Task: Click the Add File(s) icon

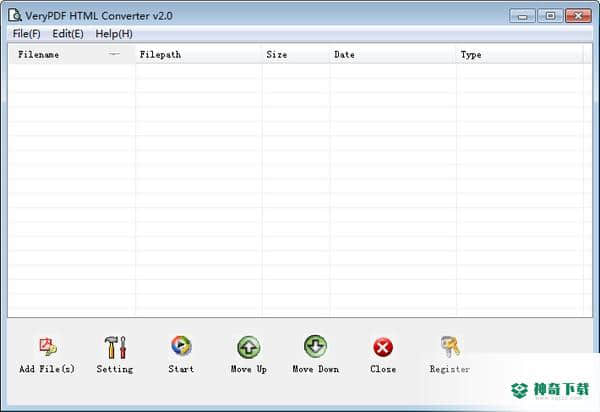Action: click(48, 347)
